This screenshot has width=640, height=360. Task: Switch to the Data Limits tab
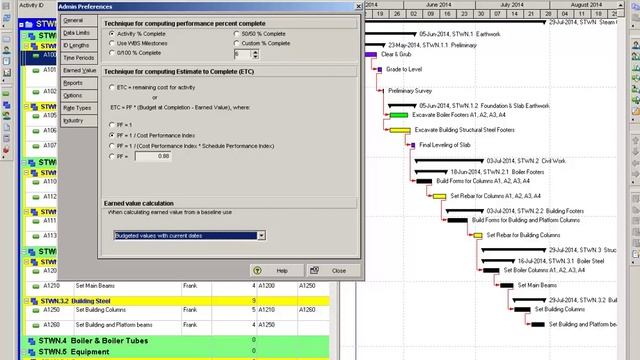[x=79, y=33]
